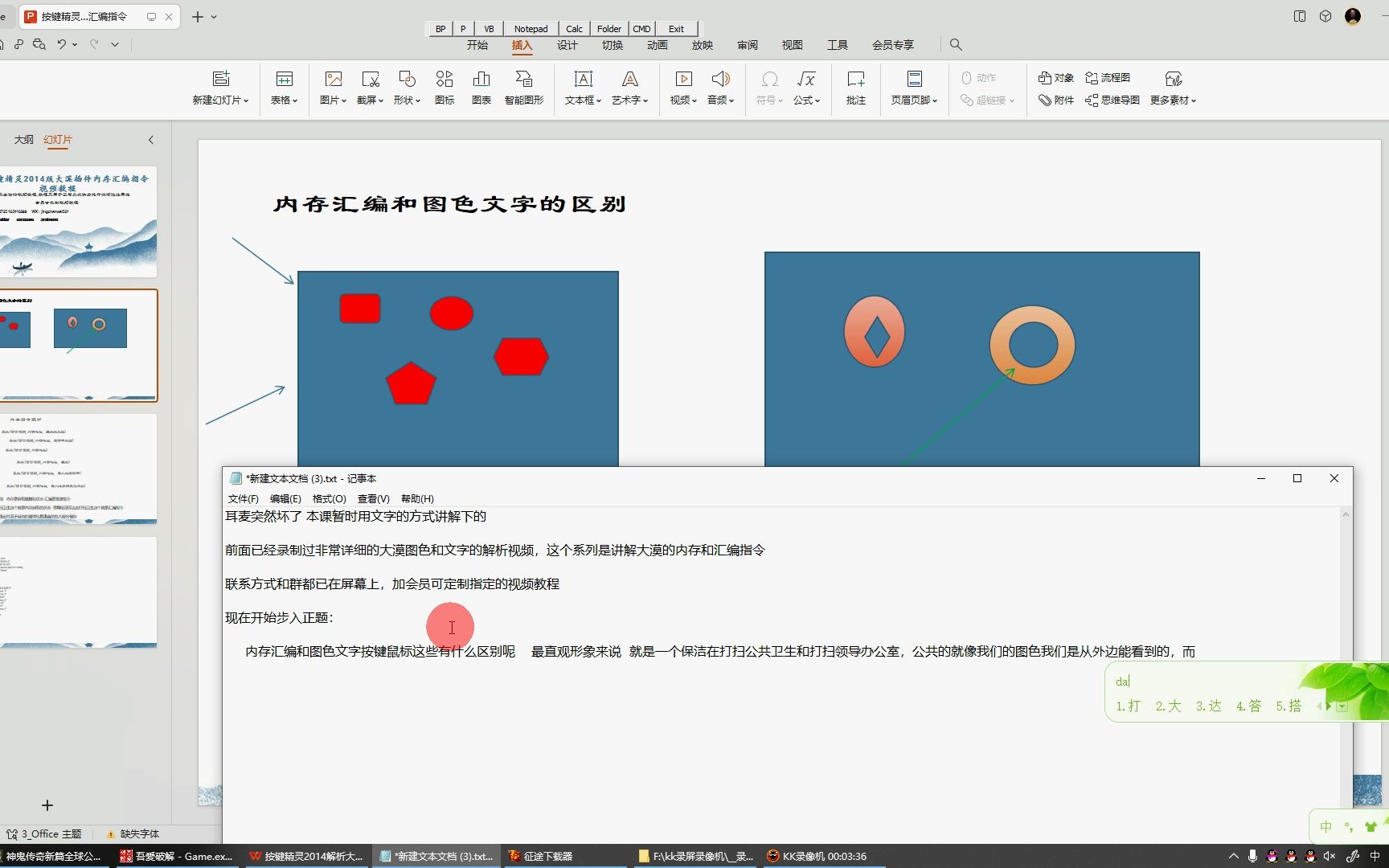Open user avatar profile at top right

click(1353, 16)
